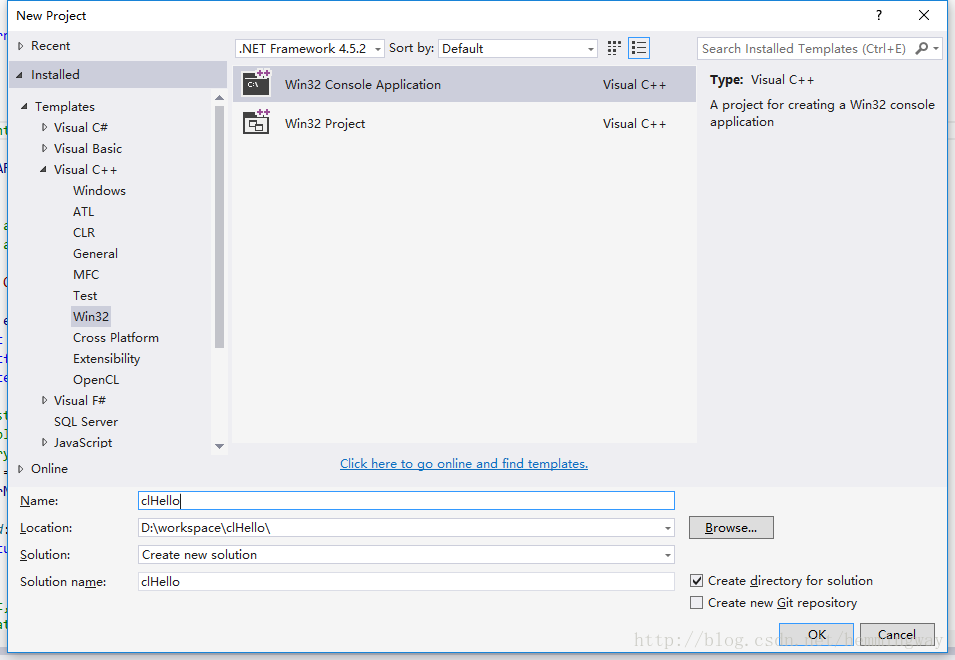Switch to small icons view
Image resolution: width=955 pixels, height=660 pixels.
pyautogui.click(x=614, y=48)
